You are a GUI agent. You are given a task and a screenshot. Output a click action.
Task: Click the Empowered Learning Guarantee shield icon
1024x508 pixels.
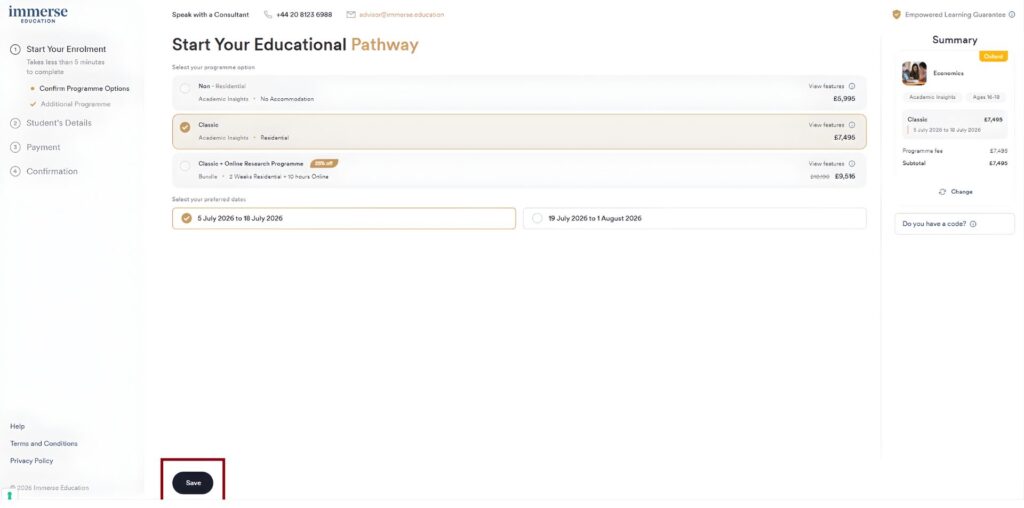pyautogui.click(x=896, y=15)
